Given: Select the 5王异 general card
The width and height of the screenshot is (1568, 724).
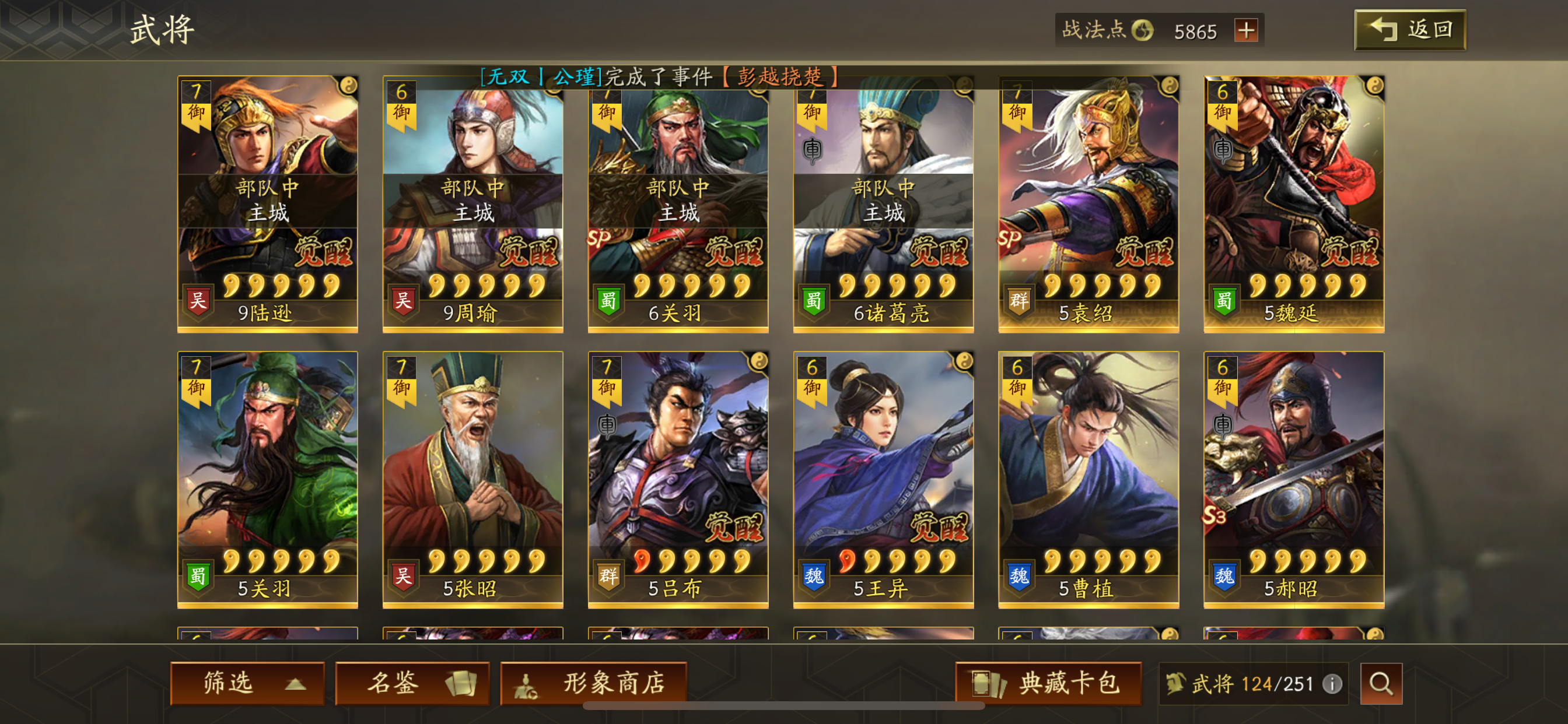Looking at the screenshot, I should (x=883, y=480).
